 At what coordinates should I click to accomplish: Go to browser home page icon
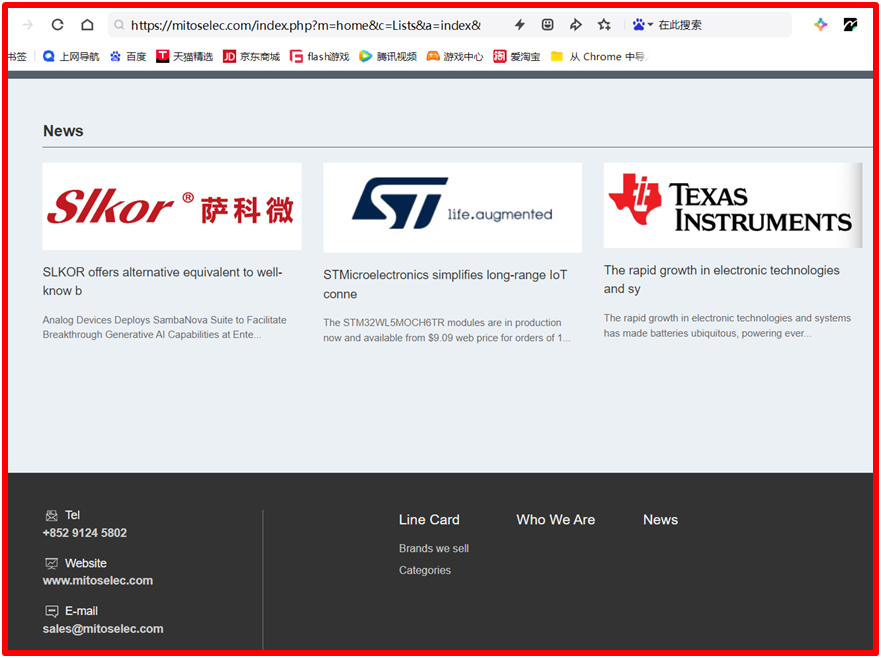[x=87, y=25]
